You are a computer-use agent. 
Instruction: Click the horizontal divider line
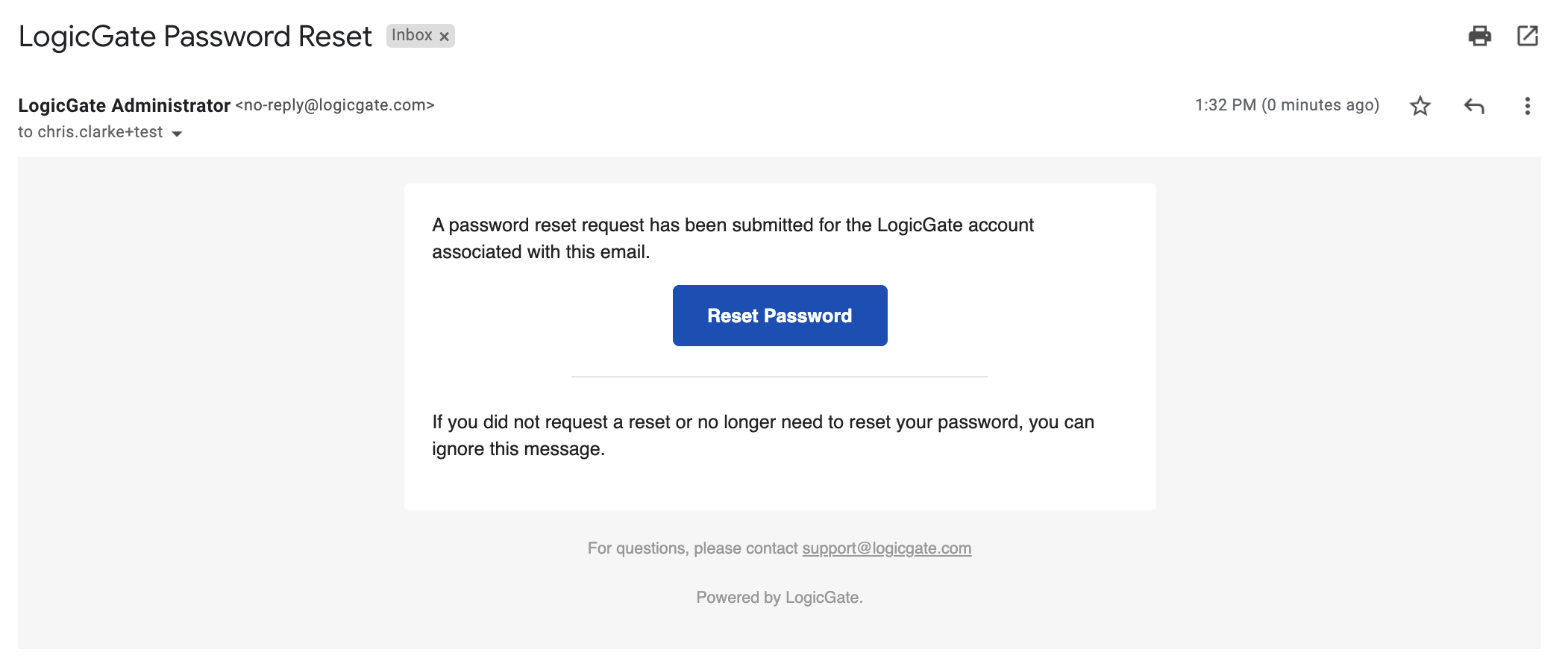780,377
